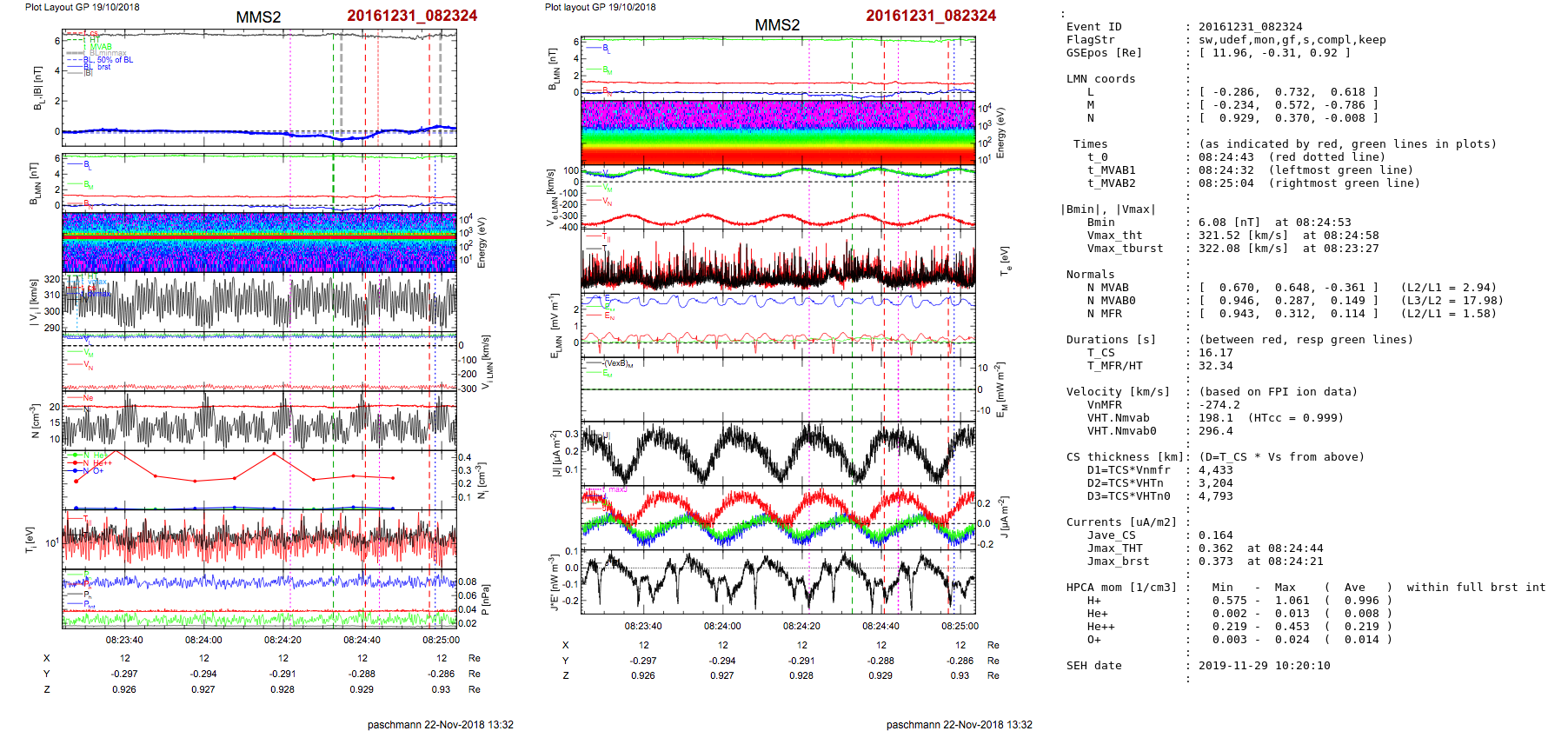Click the 08:24:00 time tick under the left plot
The width and height of the screenshot is (1568, 731).
coord(203,640)
